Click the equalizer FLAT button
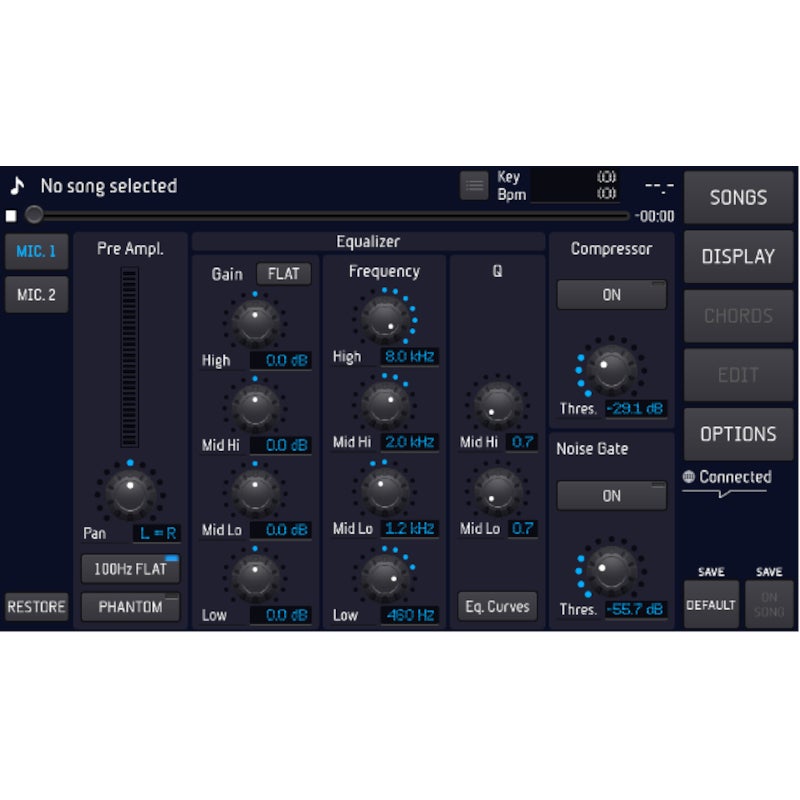 [x=284, y=274]
